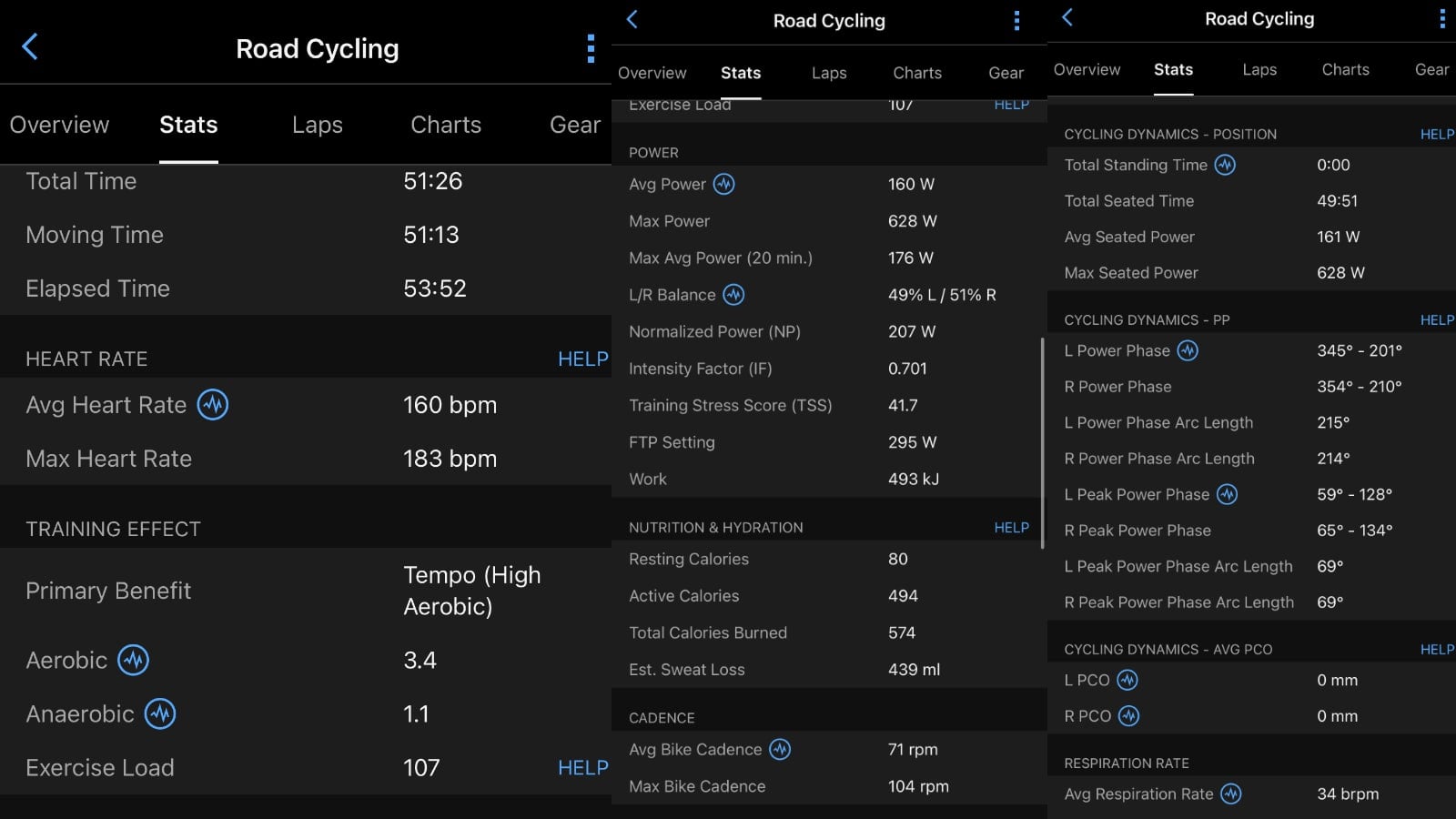Tap the L/R Balance chart icon
This screenshot has width=1456, height=819.
pos(733,295)
